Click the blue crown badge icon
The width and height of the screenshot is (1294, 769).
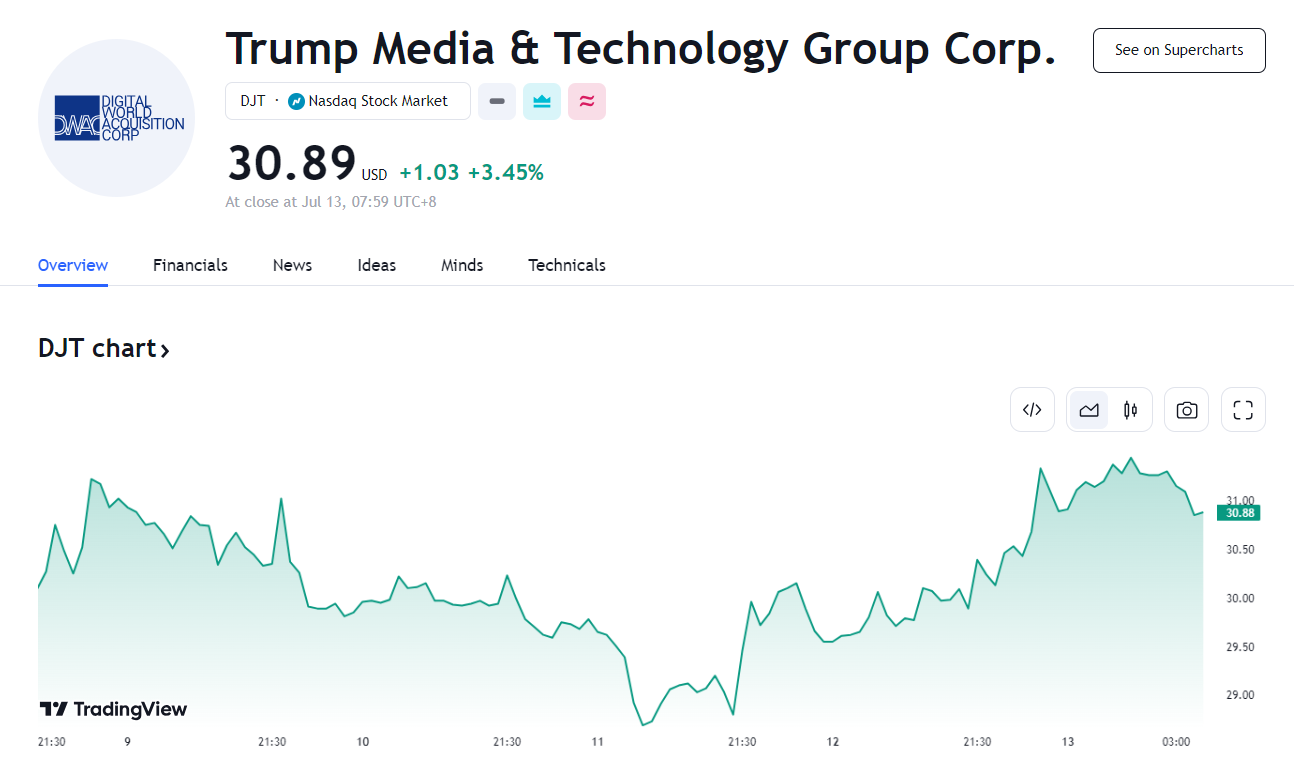click(x=542, y=101)
